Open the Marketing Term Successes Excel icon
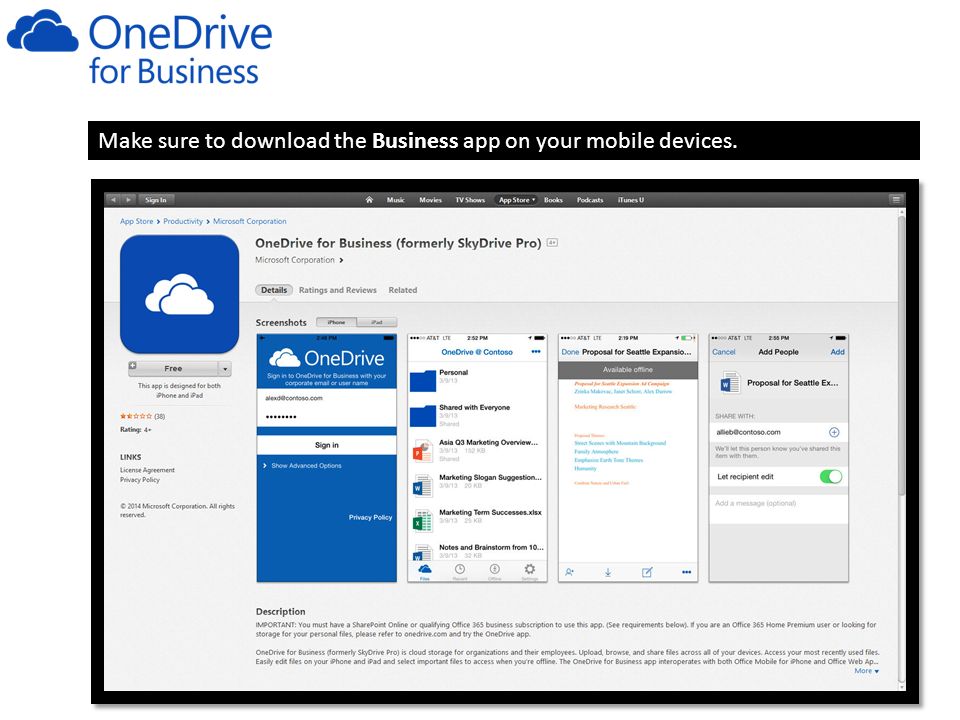 click(x=422, y=521)
